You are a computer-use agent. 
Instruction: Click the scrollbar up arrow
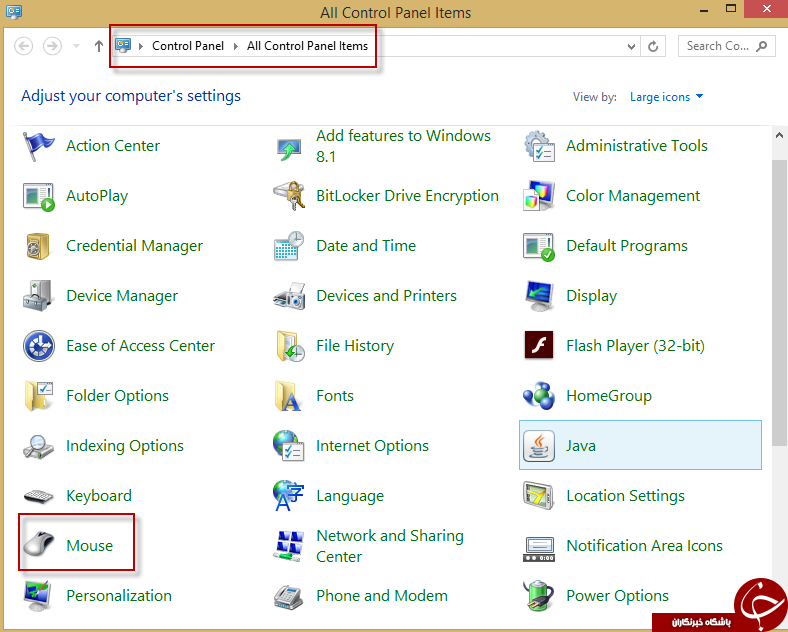coord(779,135)
